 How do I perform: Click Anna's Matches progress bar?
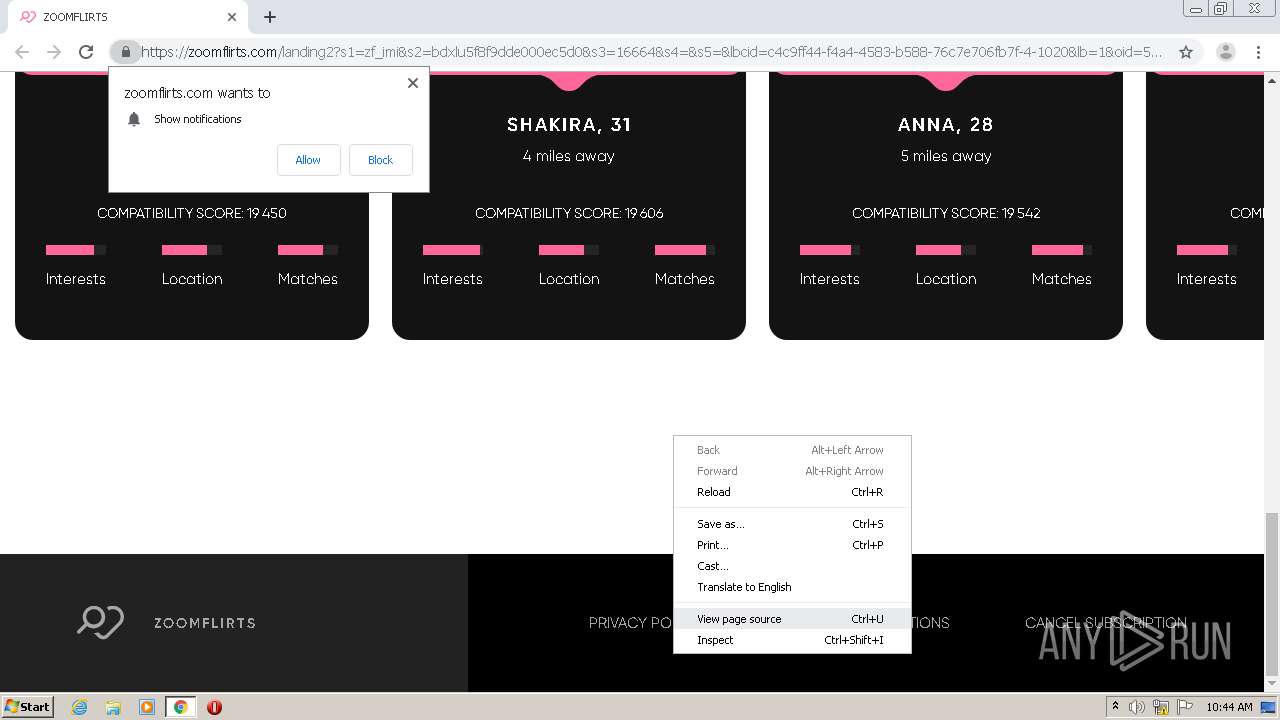tap(1062, 250)
